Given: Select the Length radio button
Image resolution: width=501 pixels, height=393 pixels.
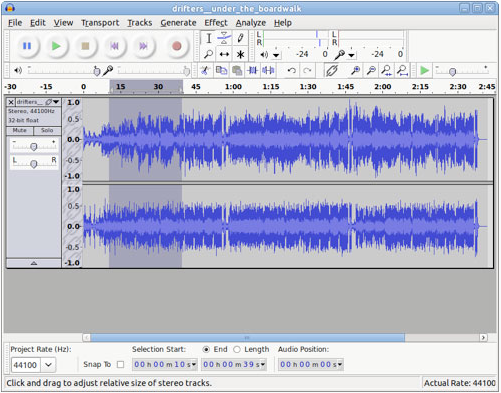Looking at the screenshot, I should coord(237,349).
